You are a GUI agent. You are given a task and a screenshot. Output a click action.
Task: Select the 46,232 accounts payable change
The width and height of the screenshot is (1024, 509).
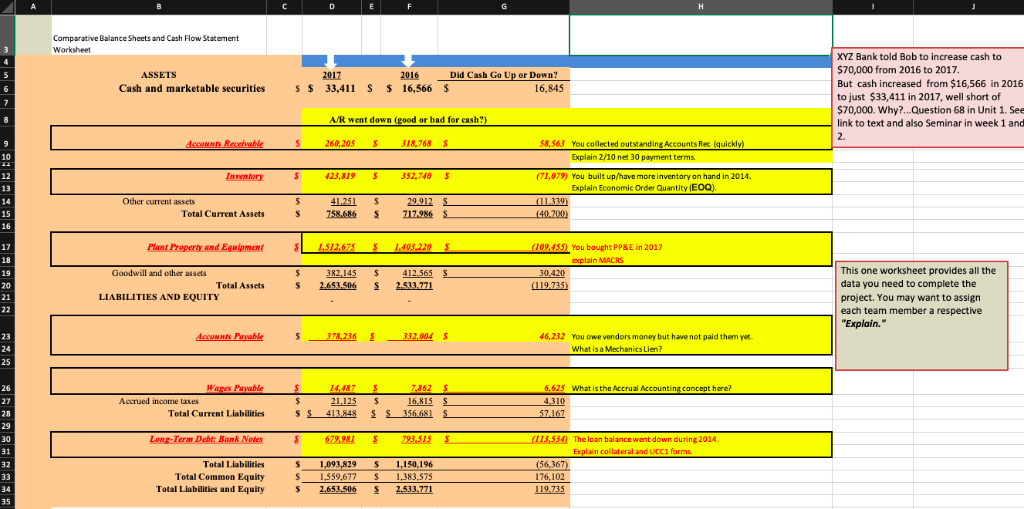(554, 337)
